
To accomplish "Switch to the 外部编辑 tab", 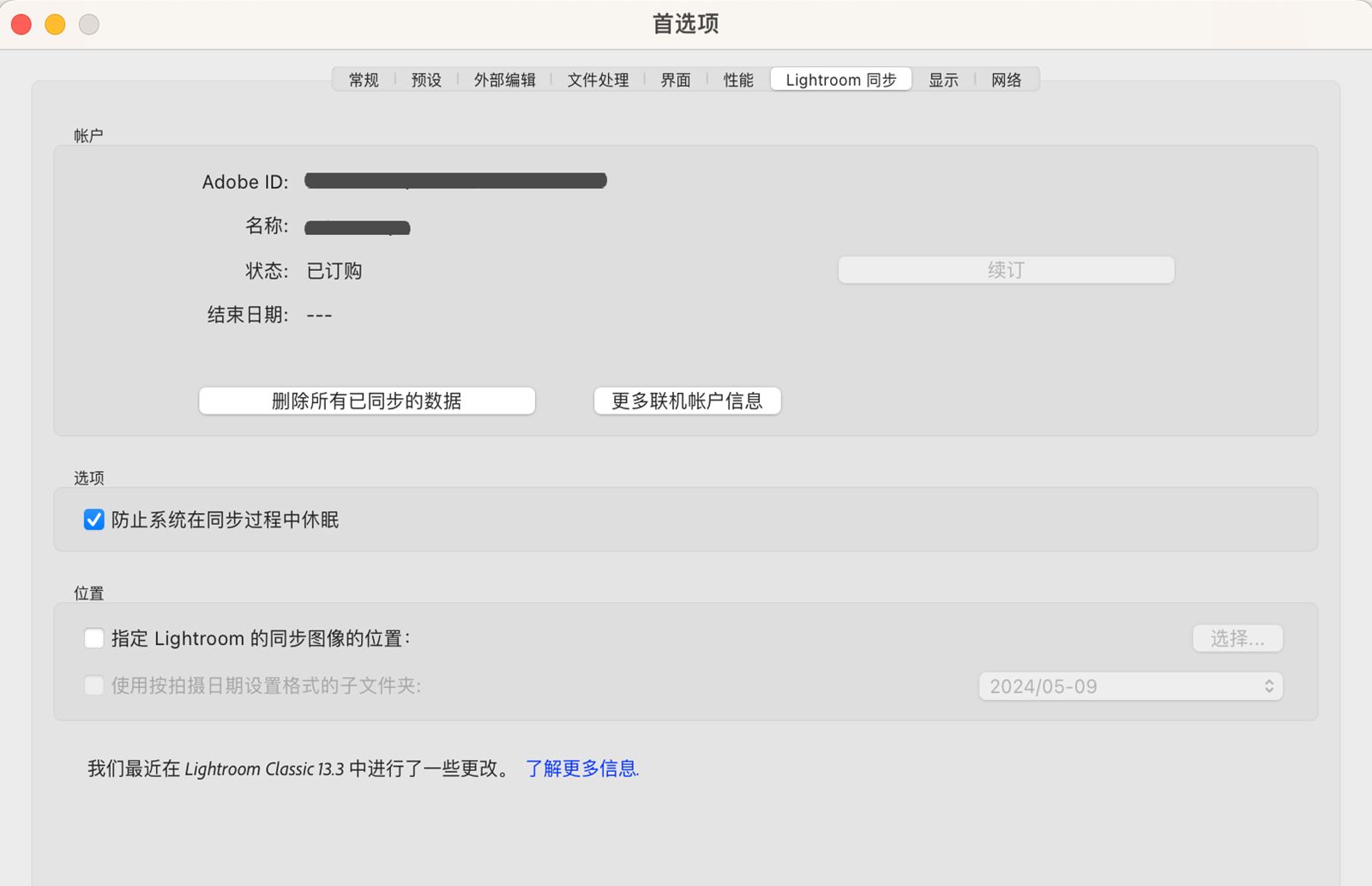I will click(505, 79).
